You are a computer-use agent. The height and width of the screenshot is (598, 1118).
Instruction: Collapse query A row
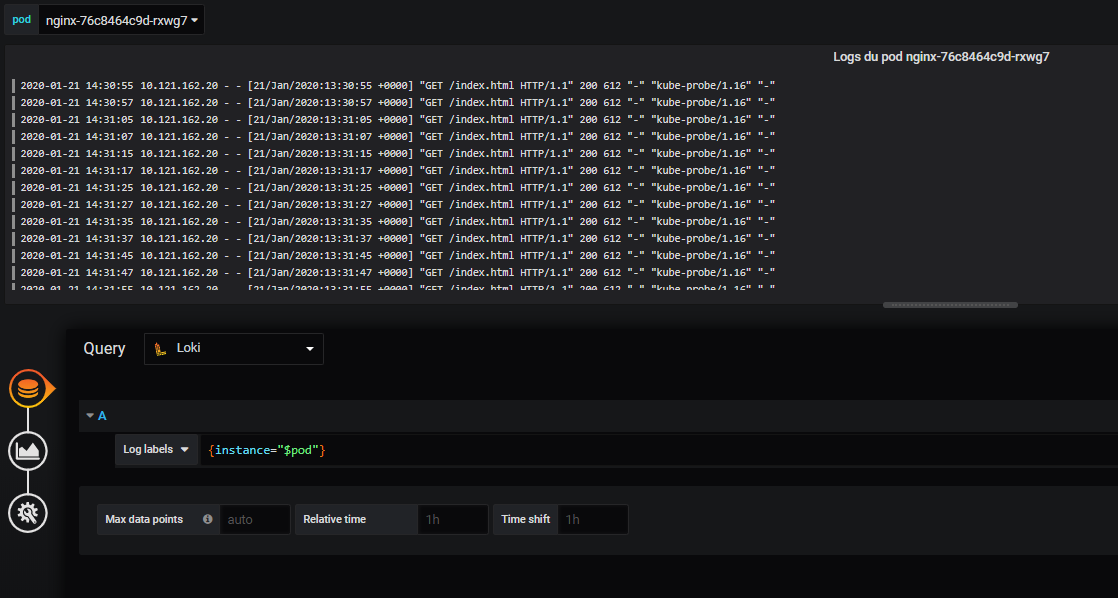90,416
